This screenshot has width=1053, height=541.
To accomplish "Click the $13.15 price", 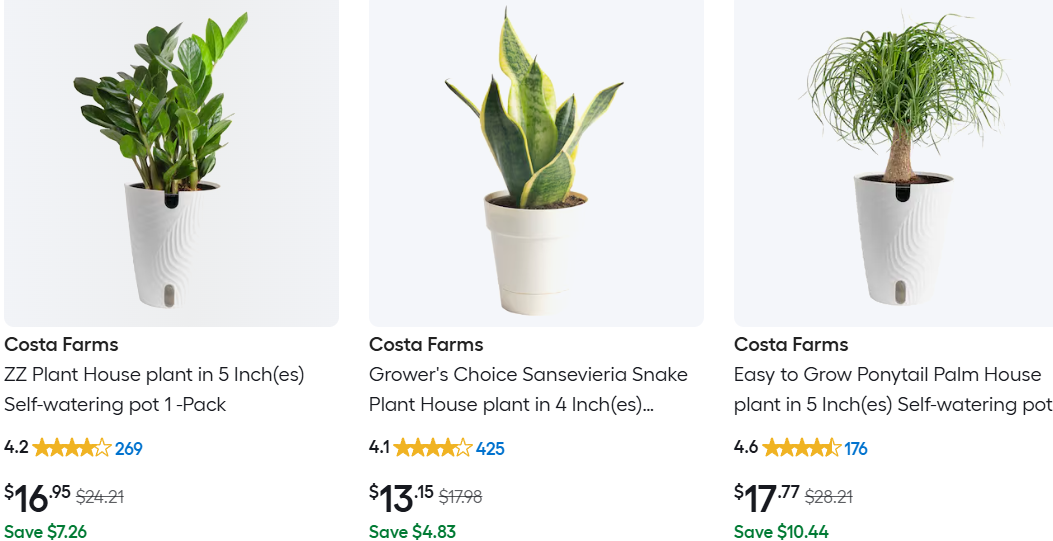I will (x=402, y=496).
